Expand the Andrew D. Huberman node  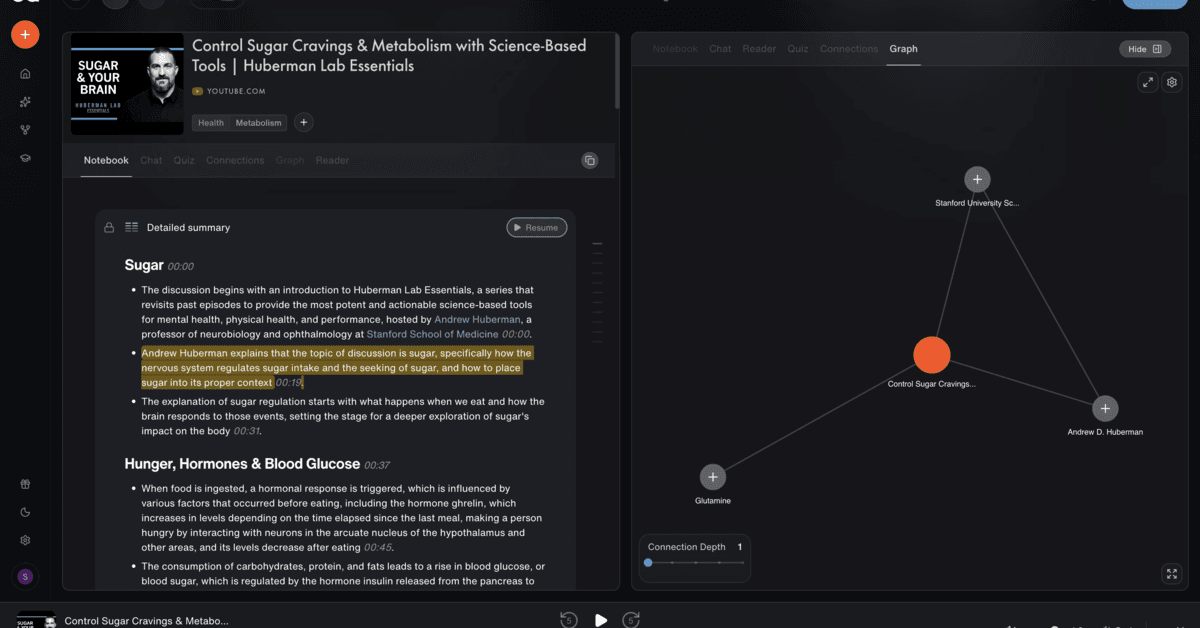[x=1105, y=409]
